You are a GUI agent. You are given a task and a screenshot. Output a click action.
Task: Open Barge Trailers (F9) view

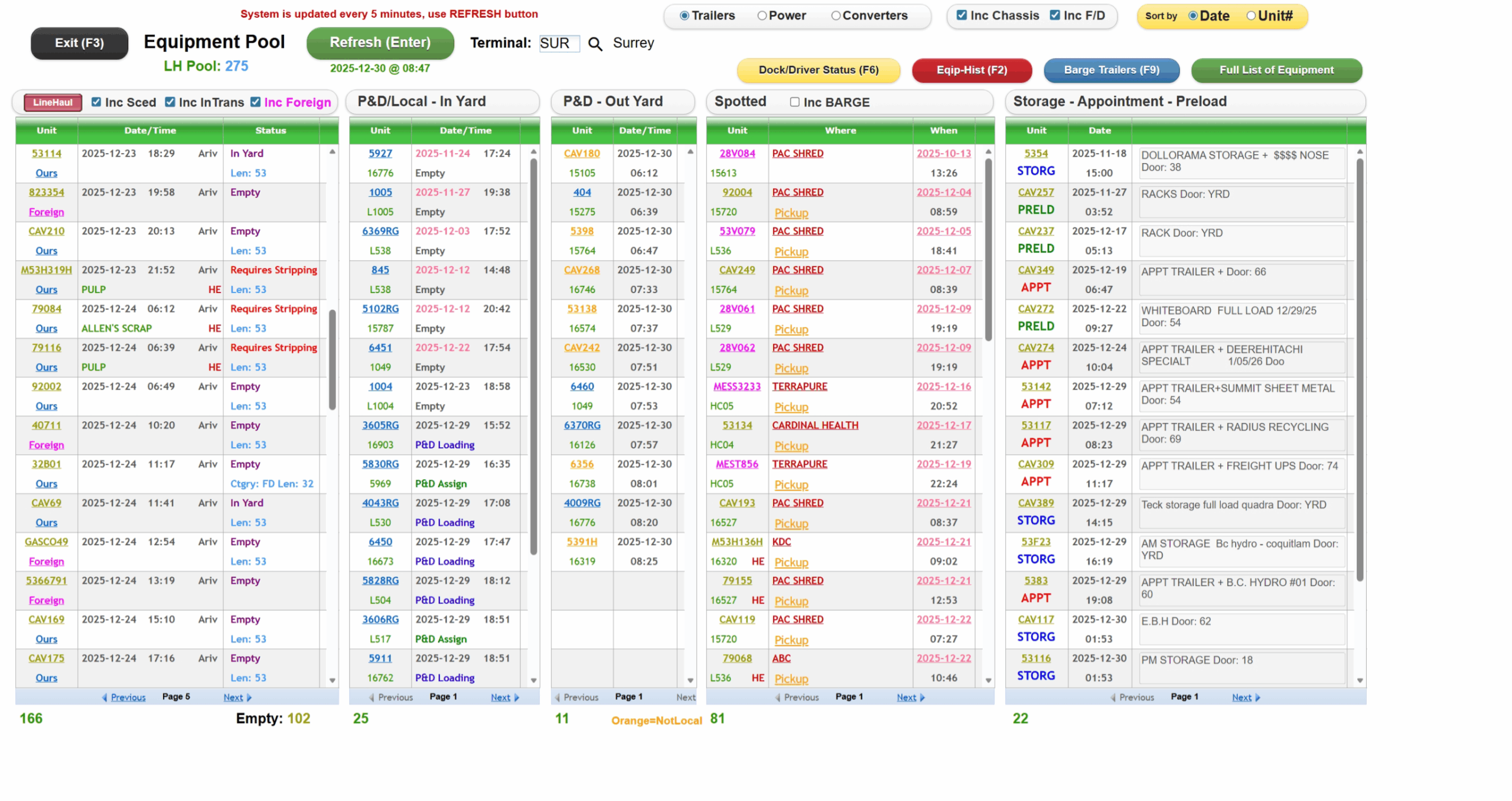[1111, 70]
